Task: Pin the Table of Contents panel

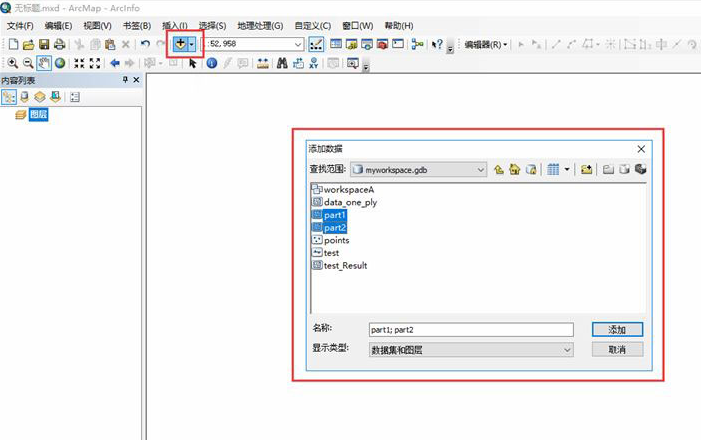Action: (x=125, y=80)
